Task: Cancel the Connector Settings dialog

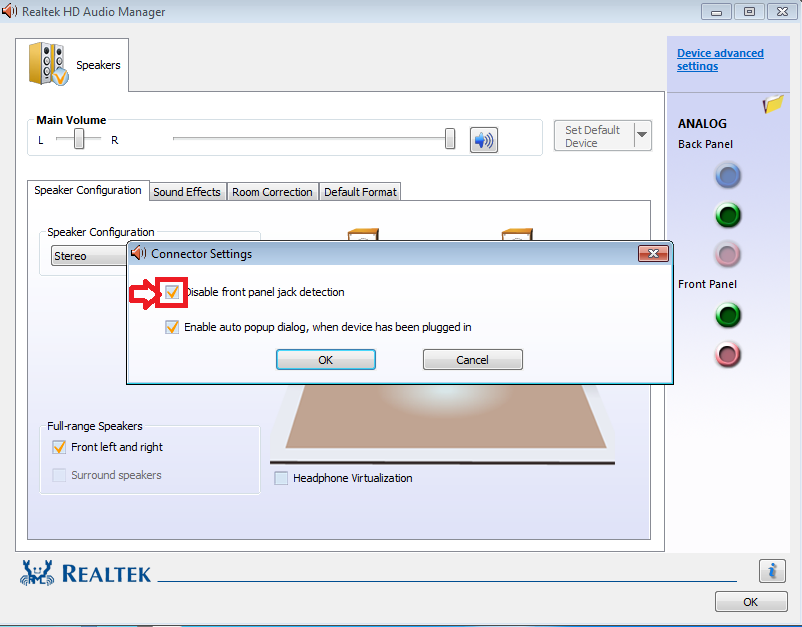Action: tap(473, 360)
